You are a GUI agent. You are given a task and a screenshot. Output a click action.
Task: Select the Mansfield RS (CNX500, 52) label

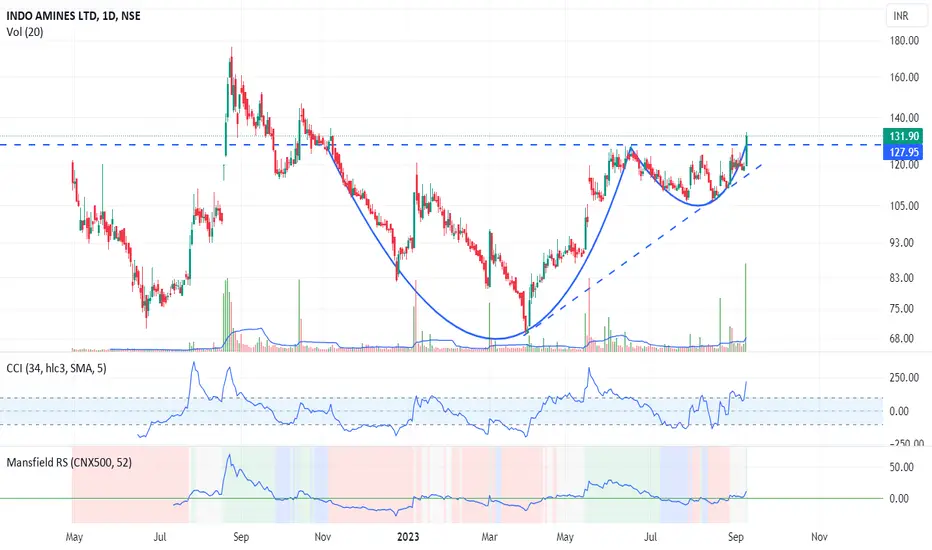[x=69, y=462]
